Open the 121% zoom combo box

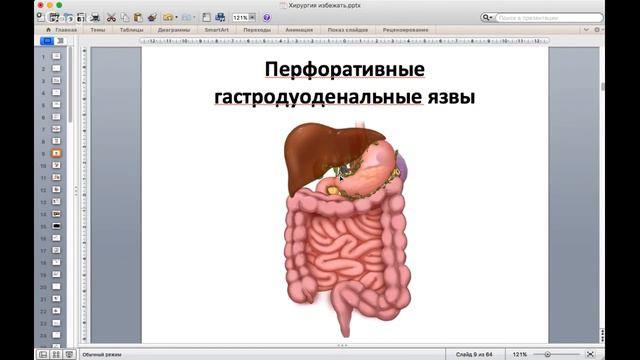[244, 18]
